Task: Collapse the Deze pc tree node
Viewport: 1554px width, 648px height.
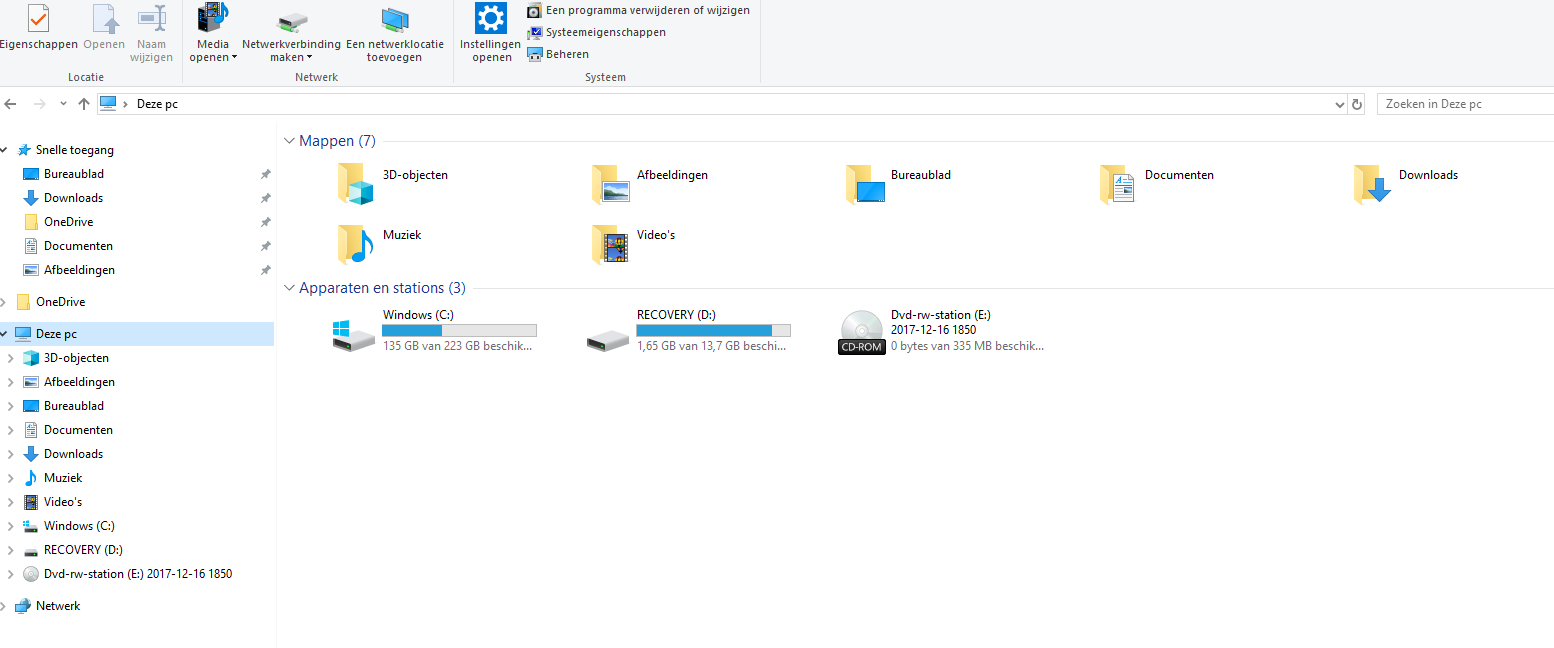Action: (x=4, y=334)
